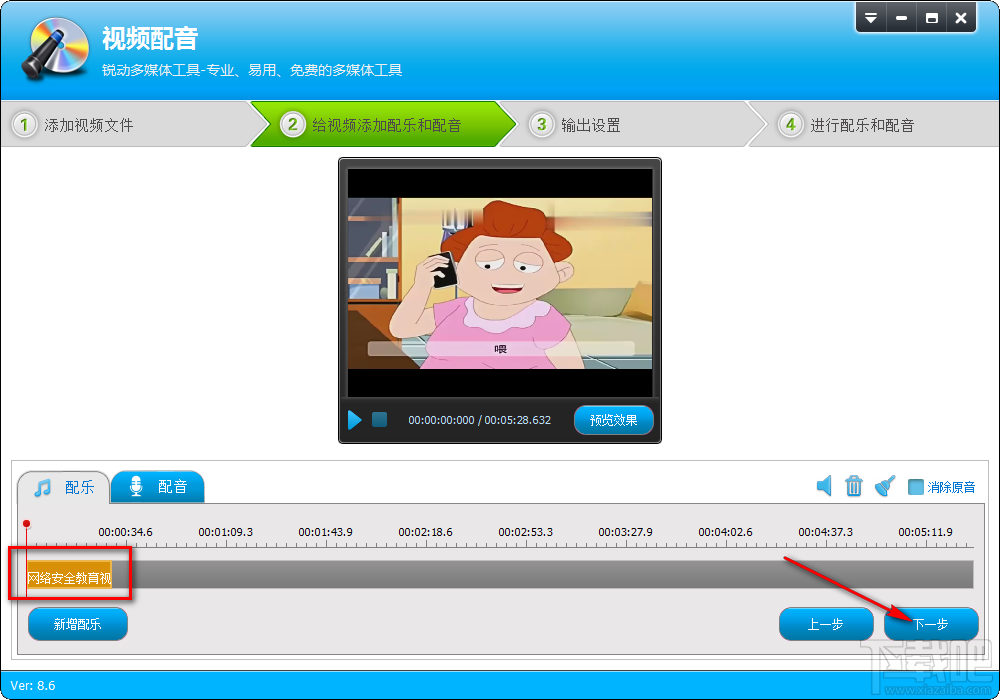Close the 视频配音 window
This screenshot has width=1000, height=700.
pyautogui.click(x=961, y=18)
